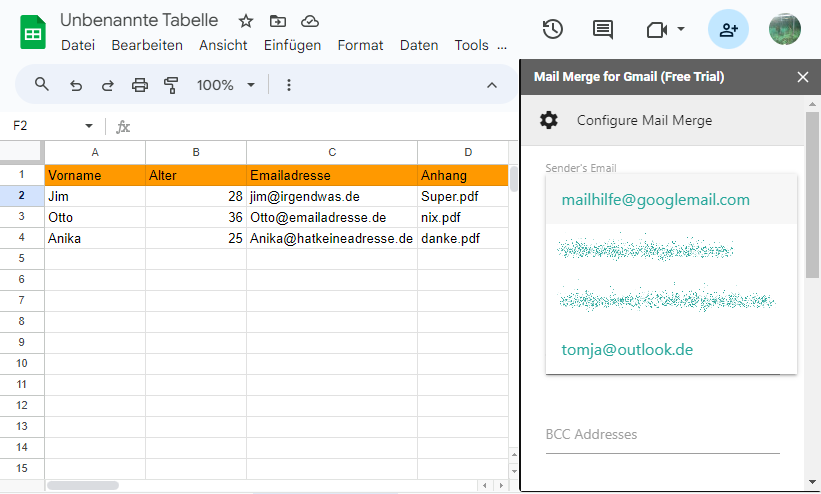Open the toolbar three-dot more menu
The width and height of the screenshot is (821, 494).
tap(289, 85)
